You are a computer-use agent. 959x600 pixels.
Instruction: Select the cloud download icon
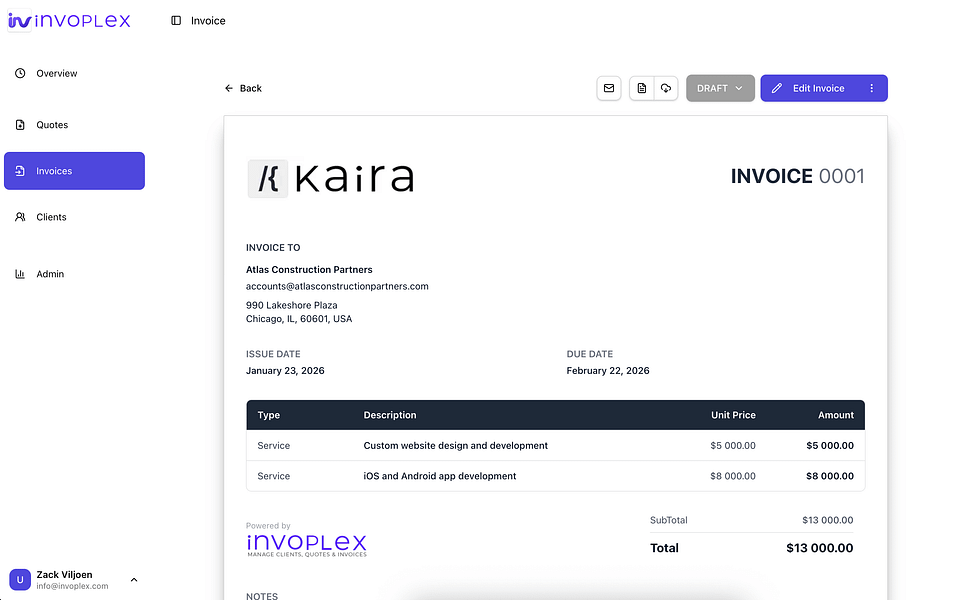pyautogui.click(x=666, y=88)
